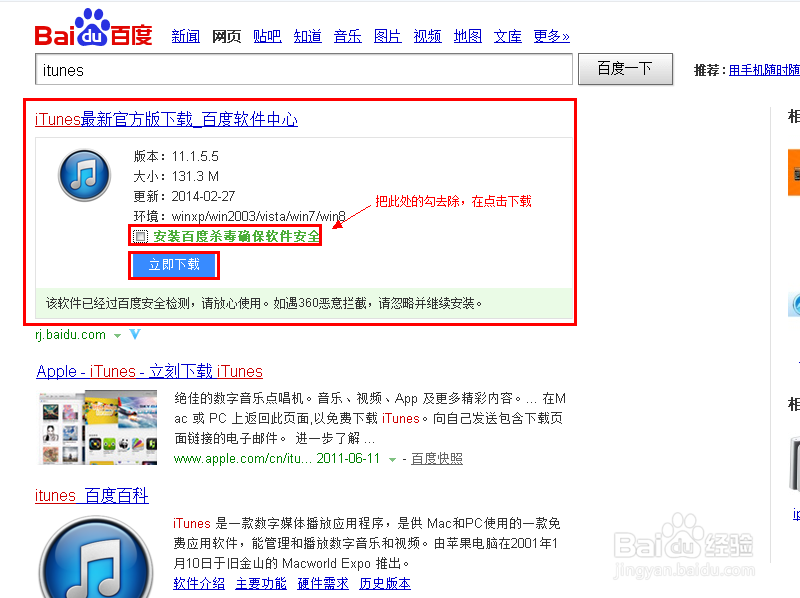Open the 新闻 tab
The height and width of the screenshot is (598, 800).
click(x=186, y=36)
